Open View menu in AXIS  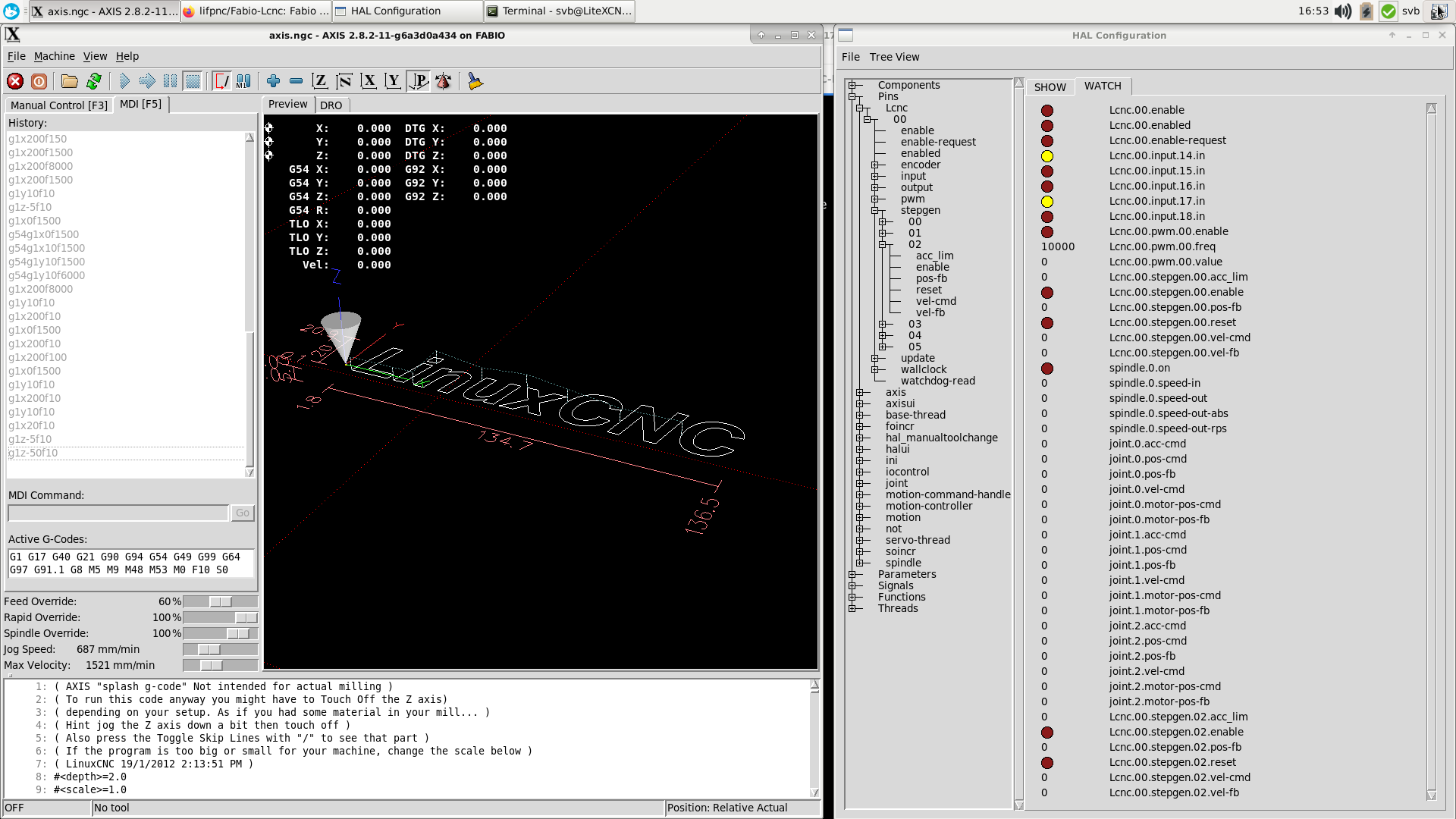coord(95,56)
